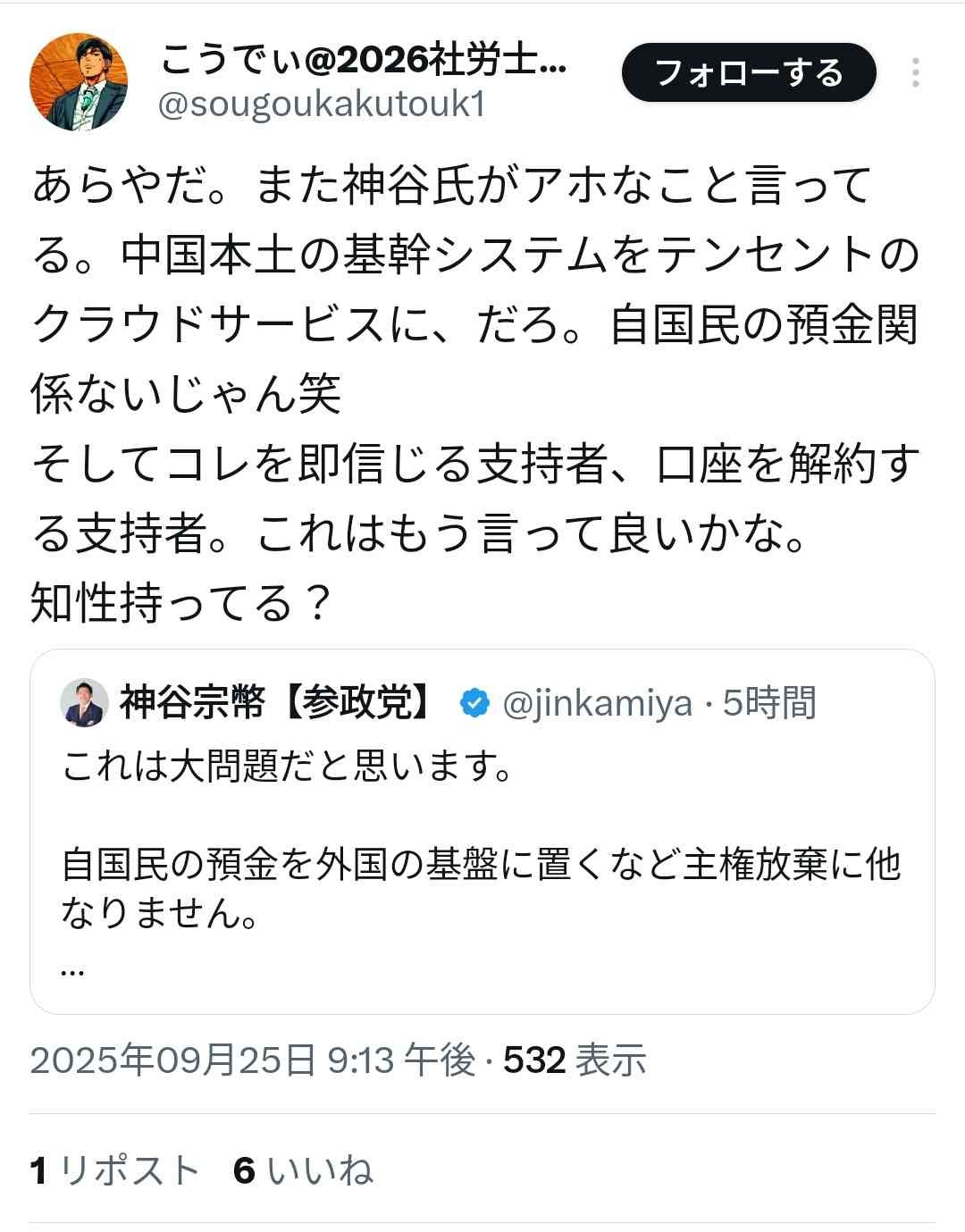Open the こうでぃ profile avatar

click(79, 82)
